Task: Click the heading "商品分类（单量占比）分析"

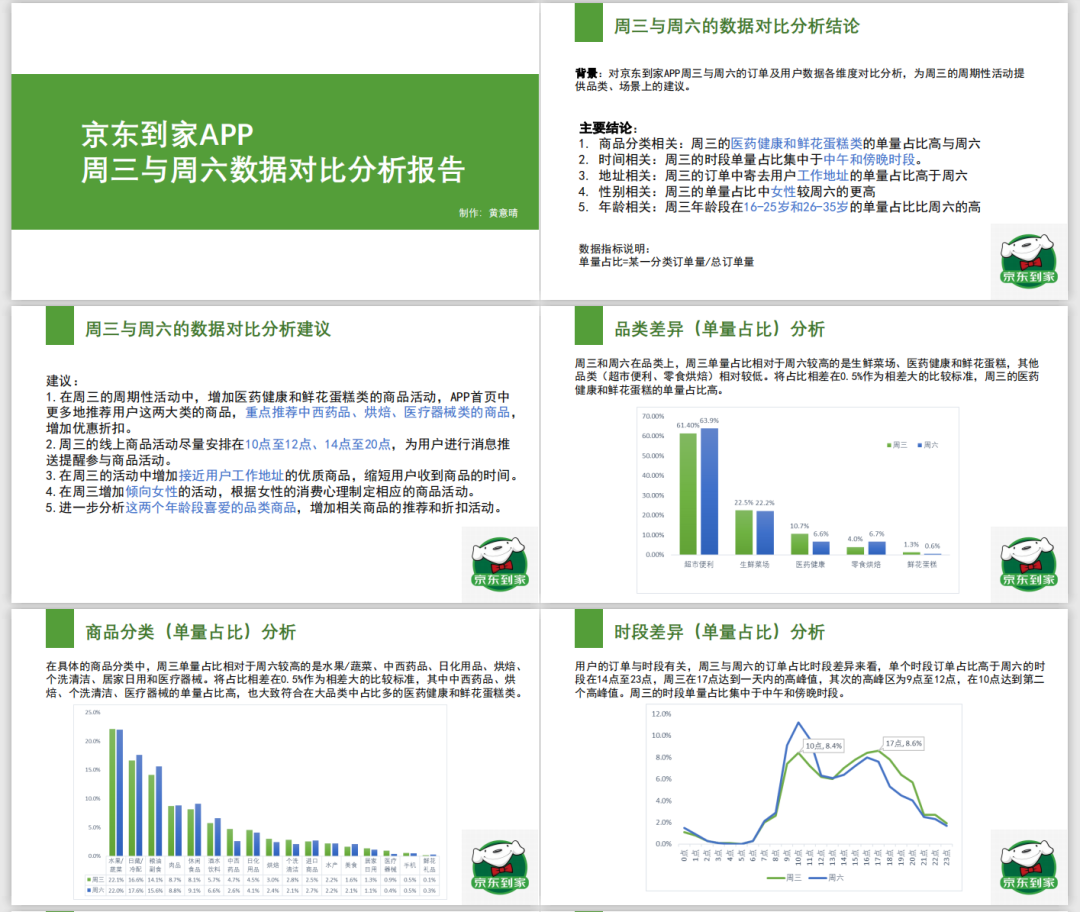Action: 190,632
